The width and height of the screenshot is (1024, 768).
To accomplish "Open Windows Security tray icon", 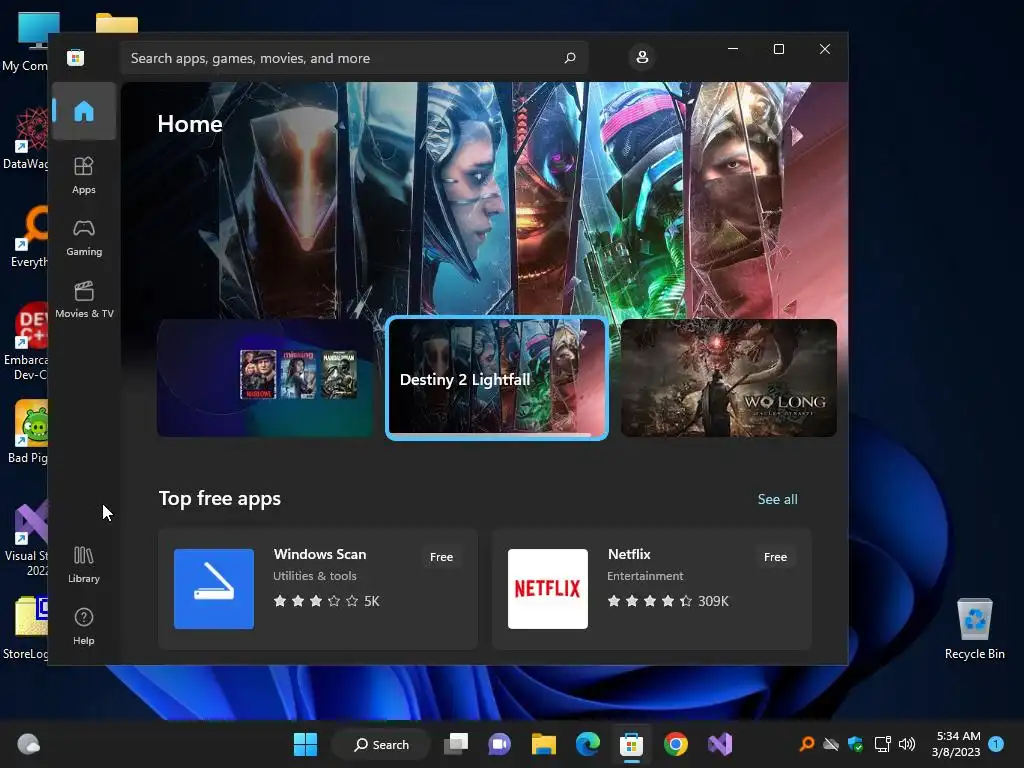I will click(856, 744).
